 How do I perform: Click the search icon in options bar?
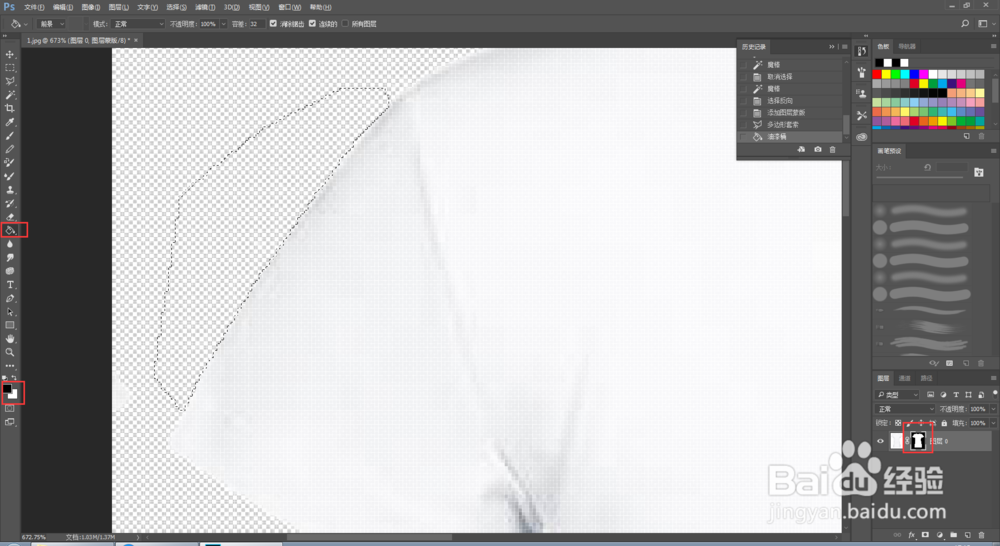tap(965, 24)
